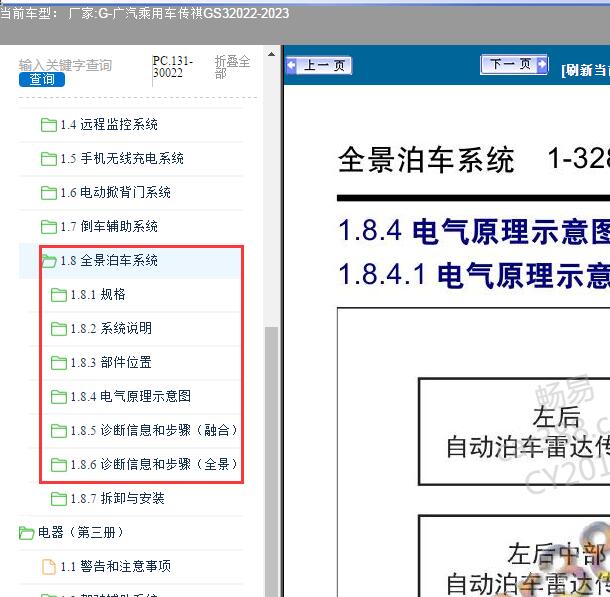Click the 左后中部 自动泊车雷达 diagram box

pos(514,556)
